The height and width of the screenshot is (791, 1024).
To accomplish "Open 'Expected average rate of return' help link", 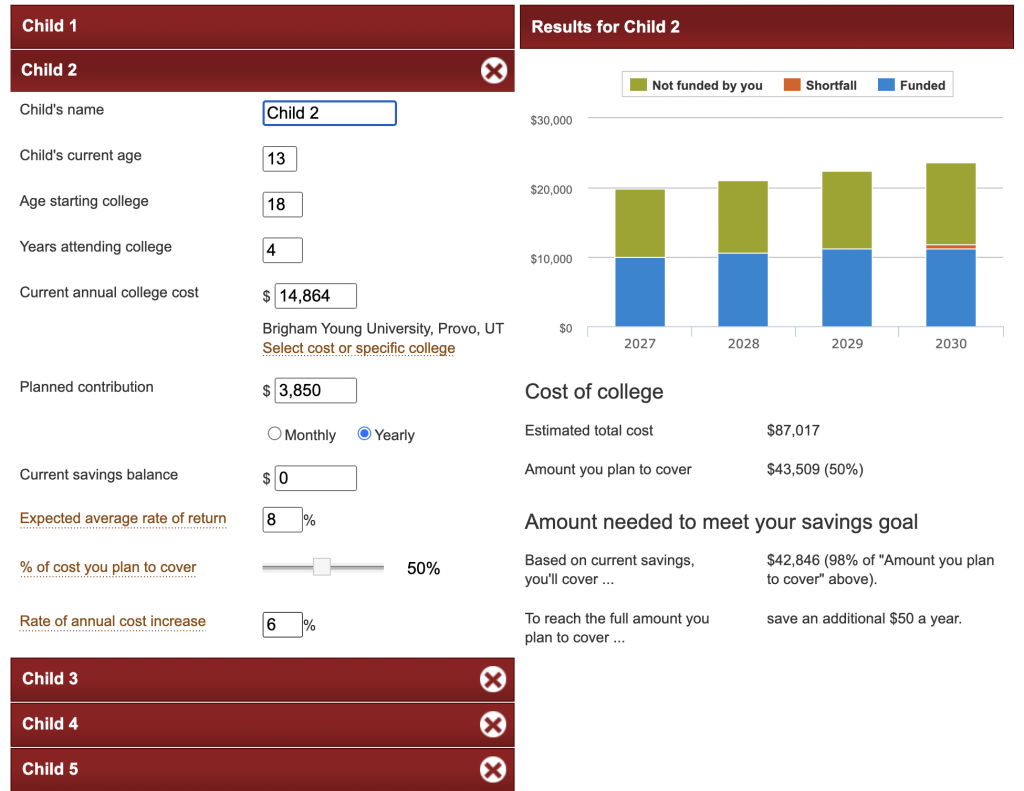I will (x=123, y=518).
